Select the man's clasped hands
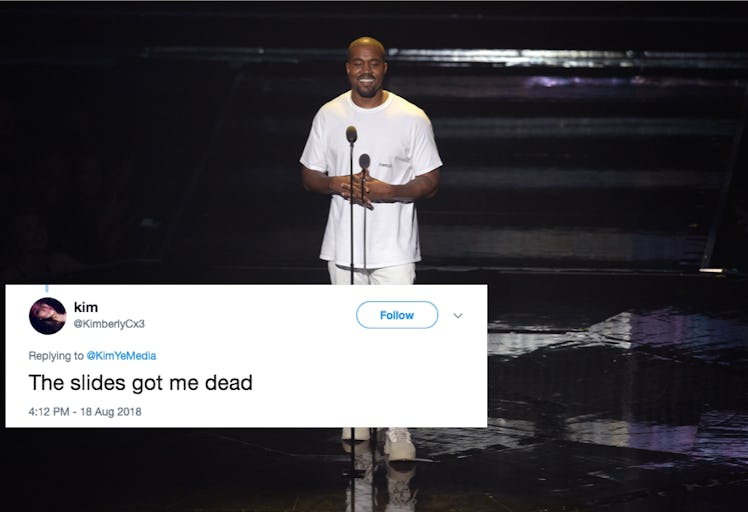Image resolution: width=748 pixels, height=512 pixels. [358, 190]
